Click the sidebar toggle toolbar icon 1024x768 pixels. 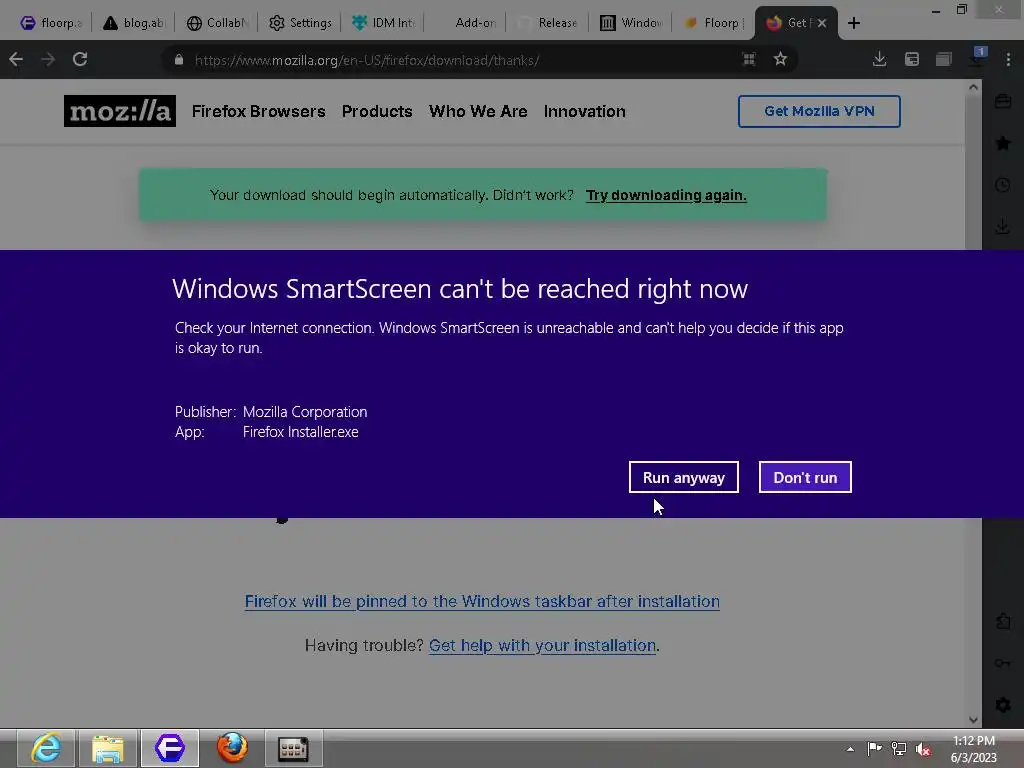pyautogui.click(x=912, y=59)
